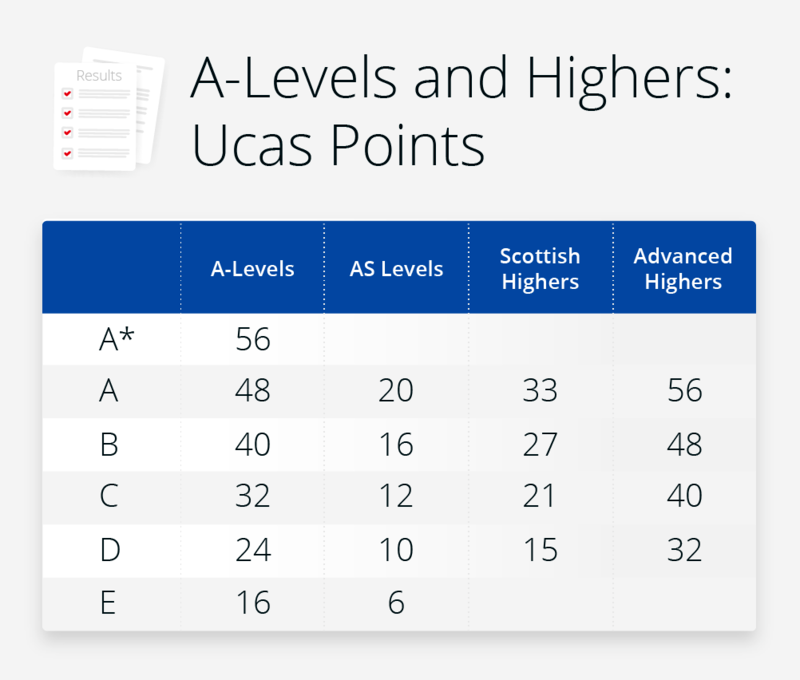This screenshot has width=800, height=680.
Task: Click the grade E row label
Action: point(108,602)
